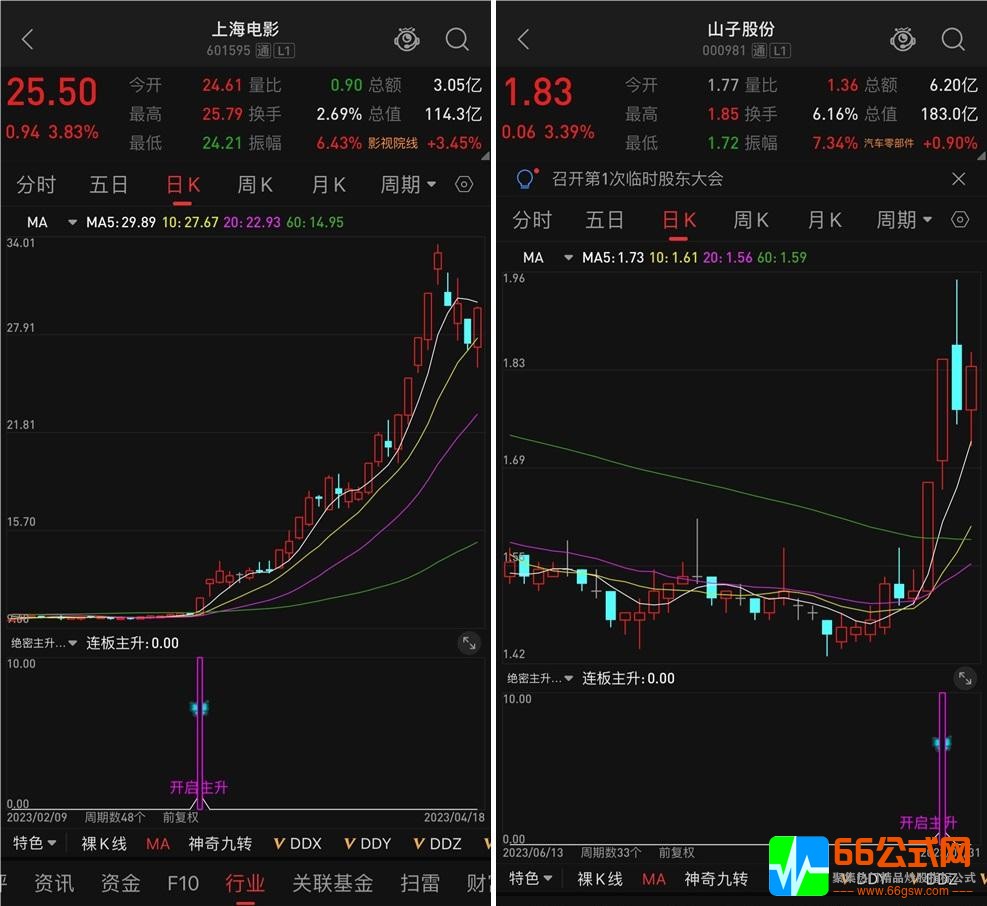Tap butterfly marker in 山子股份 indicator panel
Image resolution: width=987 pixels, height=906 pixels.
942,744
